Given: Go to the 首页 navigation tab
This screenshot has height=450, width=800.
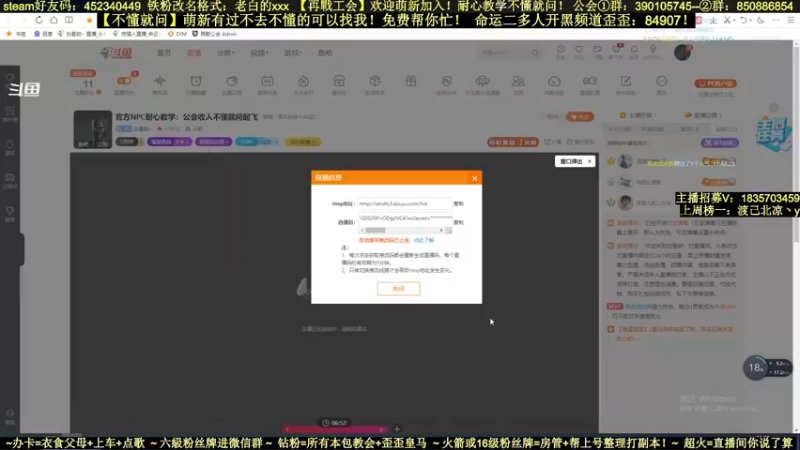Looking at the screenshot, I should pos(164,53).
